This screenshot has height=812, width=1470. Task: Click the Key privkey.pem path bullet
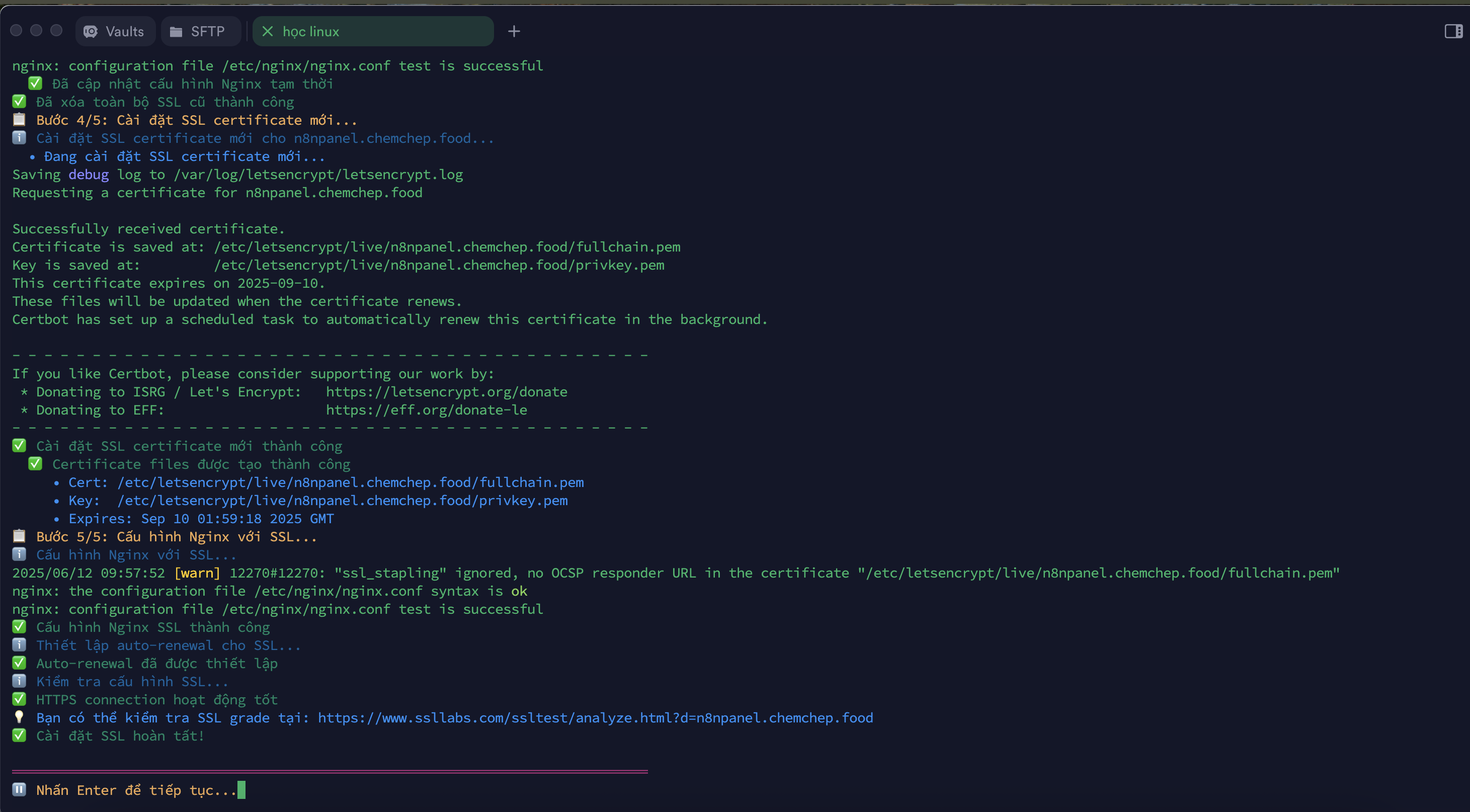(310, 501)
